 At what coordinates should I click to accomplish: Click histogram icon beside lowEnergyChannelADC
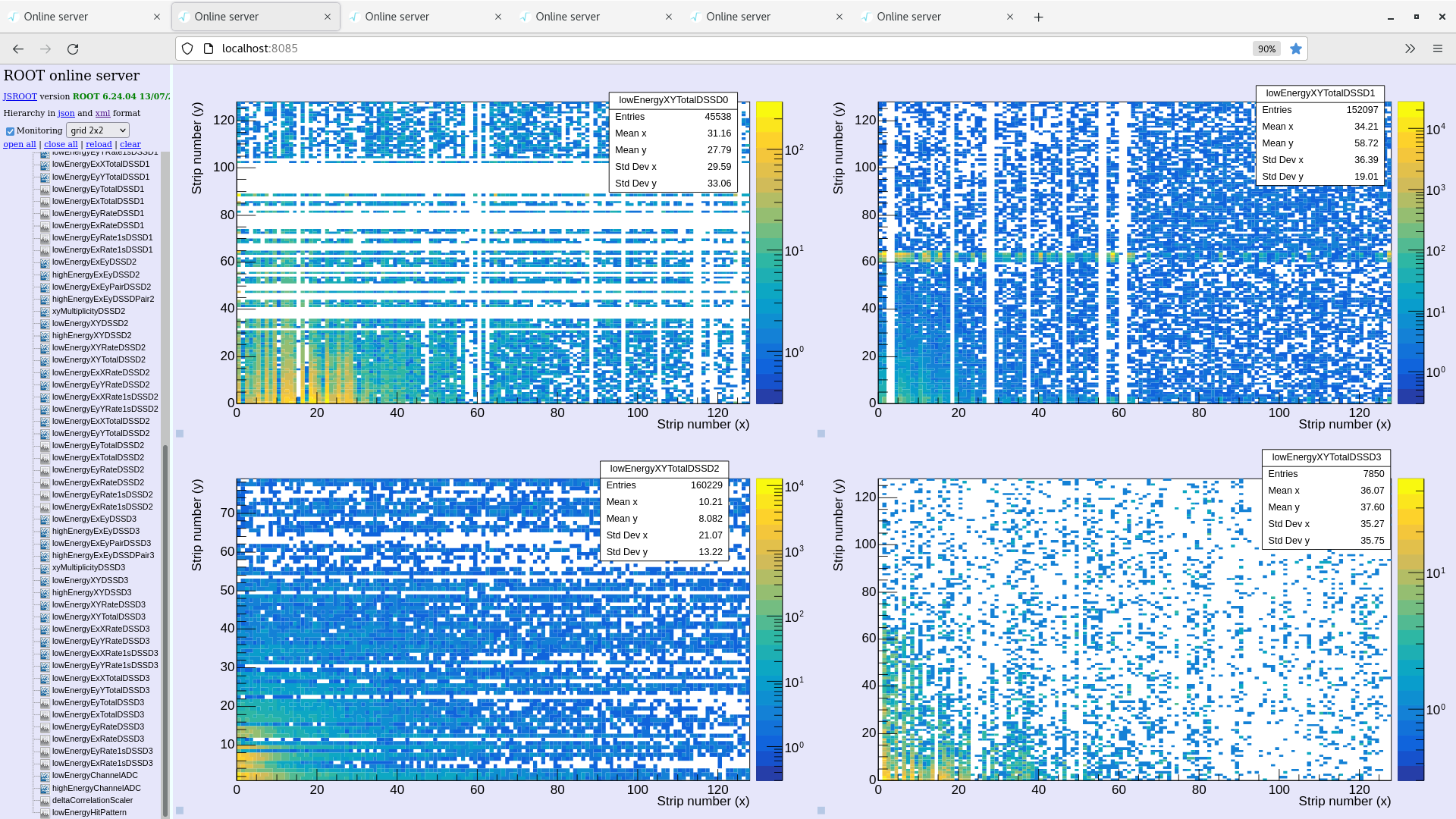click(45, 776)
